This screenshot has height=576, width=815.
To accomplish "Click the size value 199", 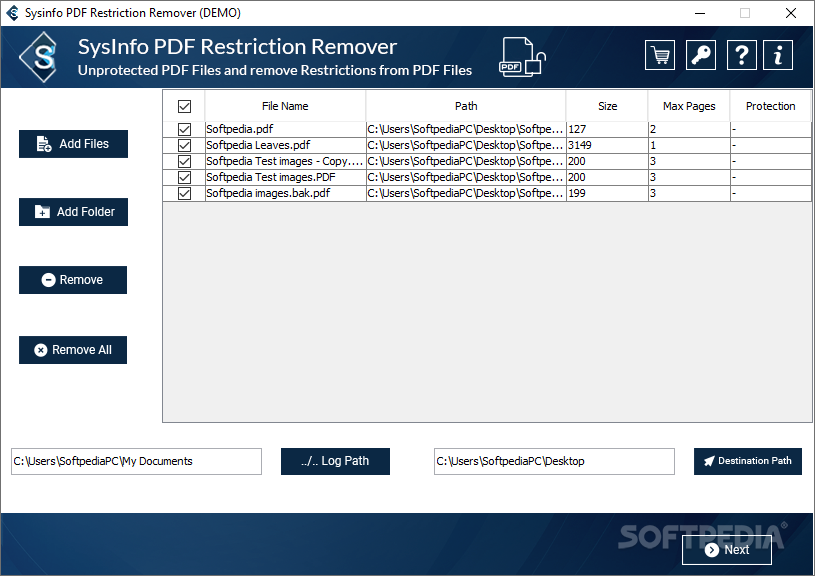I will pos(577,194).
